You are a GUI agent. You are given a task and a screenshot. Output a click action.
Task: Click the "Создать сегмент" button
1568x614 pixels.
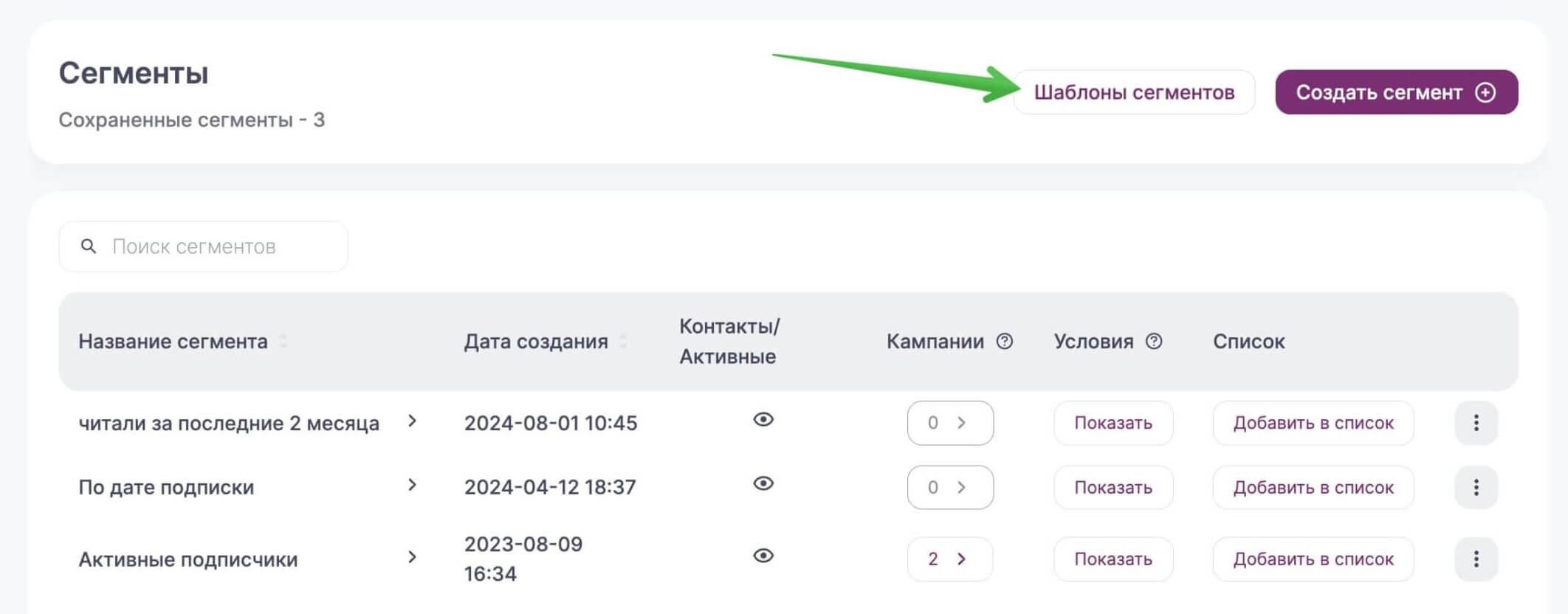(1396, 92)
